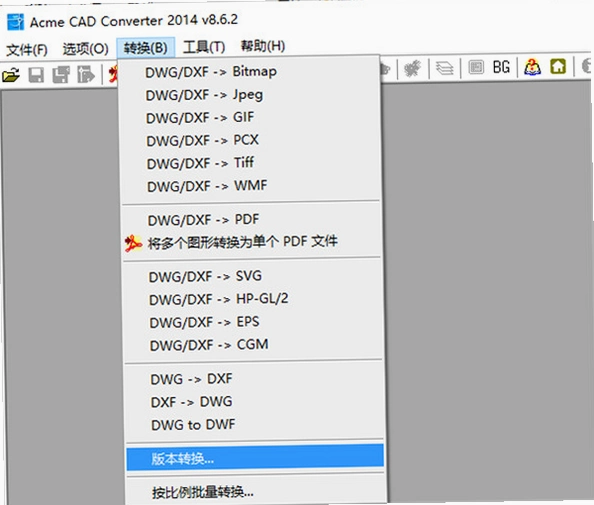Select 将多个图形转换为单个 PDF 文件
The width and height of the screenshot is (594, 505).
tap(252, 242)
